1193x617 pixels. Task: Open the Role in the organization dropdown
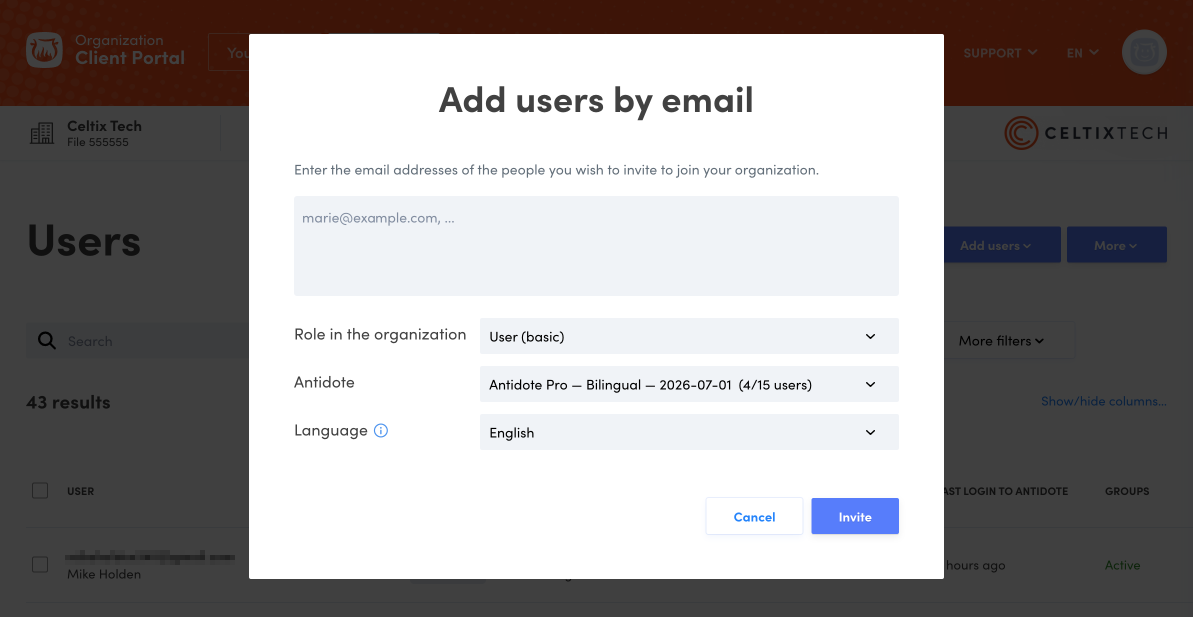pos(688,336)
